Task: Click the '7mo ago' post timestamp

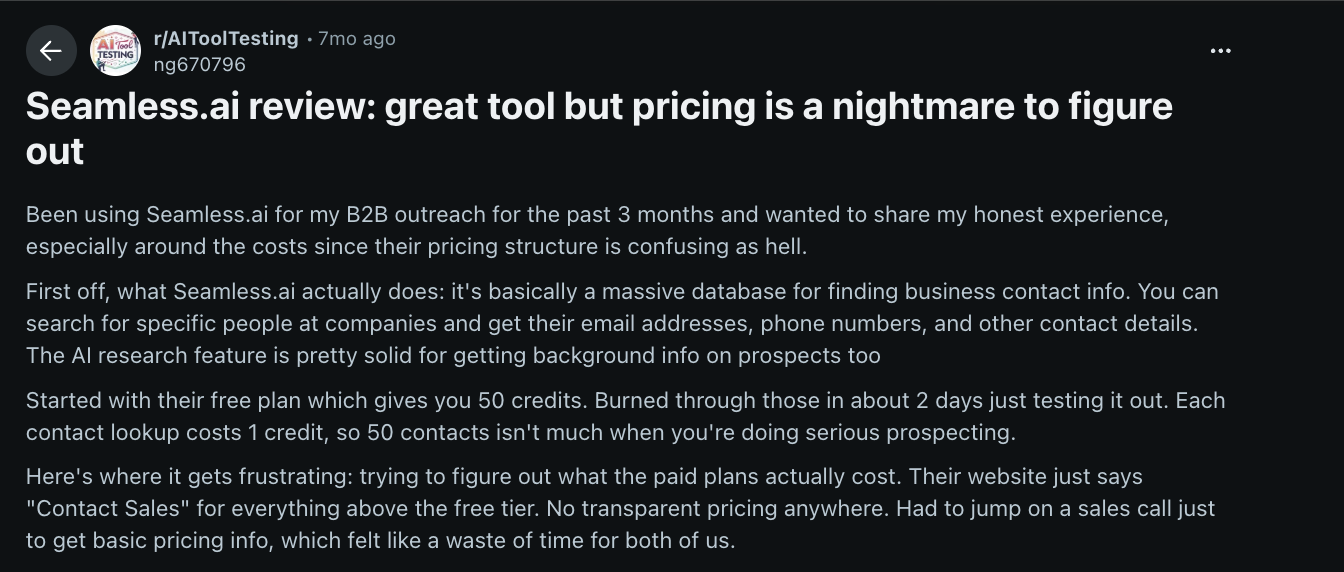Action: (356, 39)
